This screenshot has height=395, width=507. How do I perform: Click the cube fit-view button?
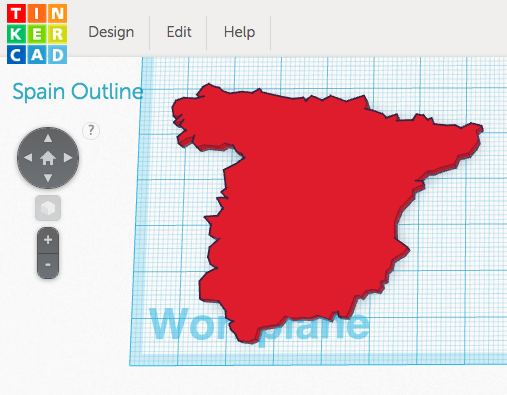pos(48,208)
